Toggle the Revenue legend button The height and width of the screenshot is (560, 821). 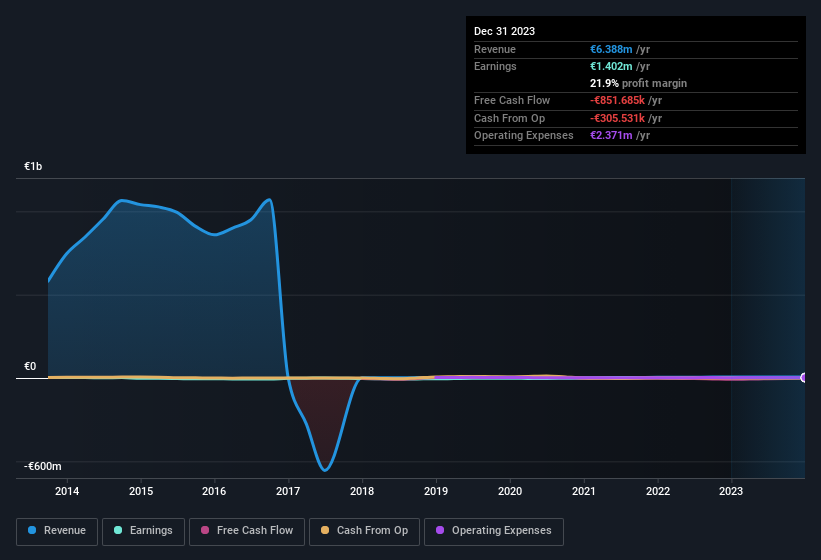point(57,531)
